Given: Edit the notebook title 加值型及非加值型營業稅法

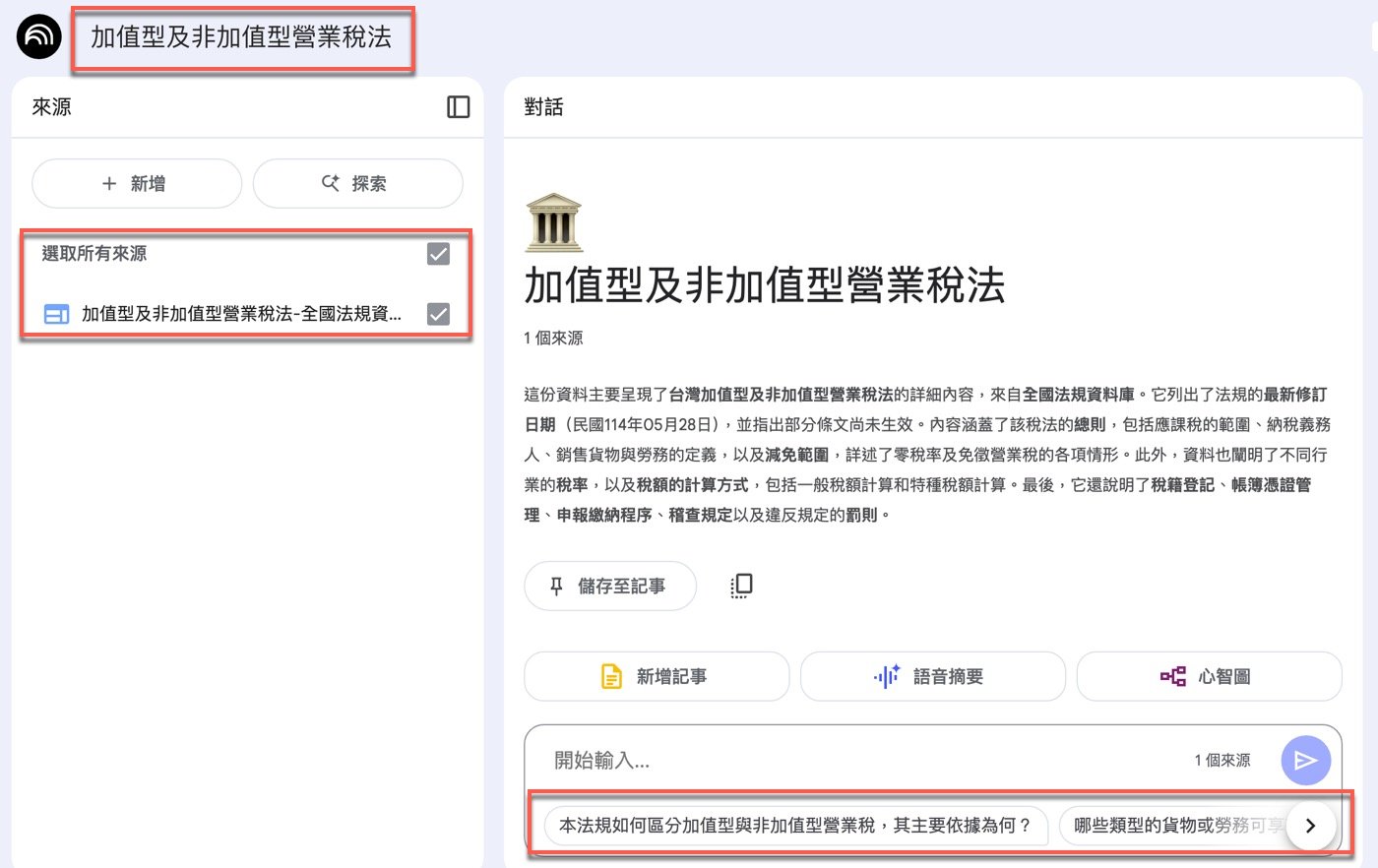Looking at the screenshot, I should tap(241, 37).
